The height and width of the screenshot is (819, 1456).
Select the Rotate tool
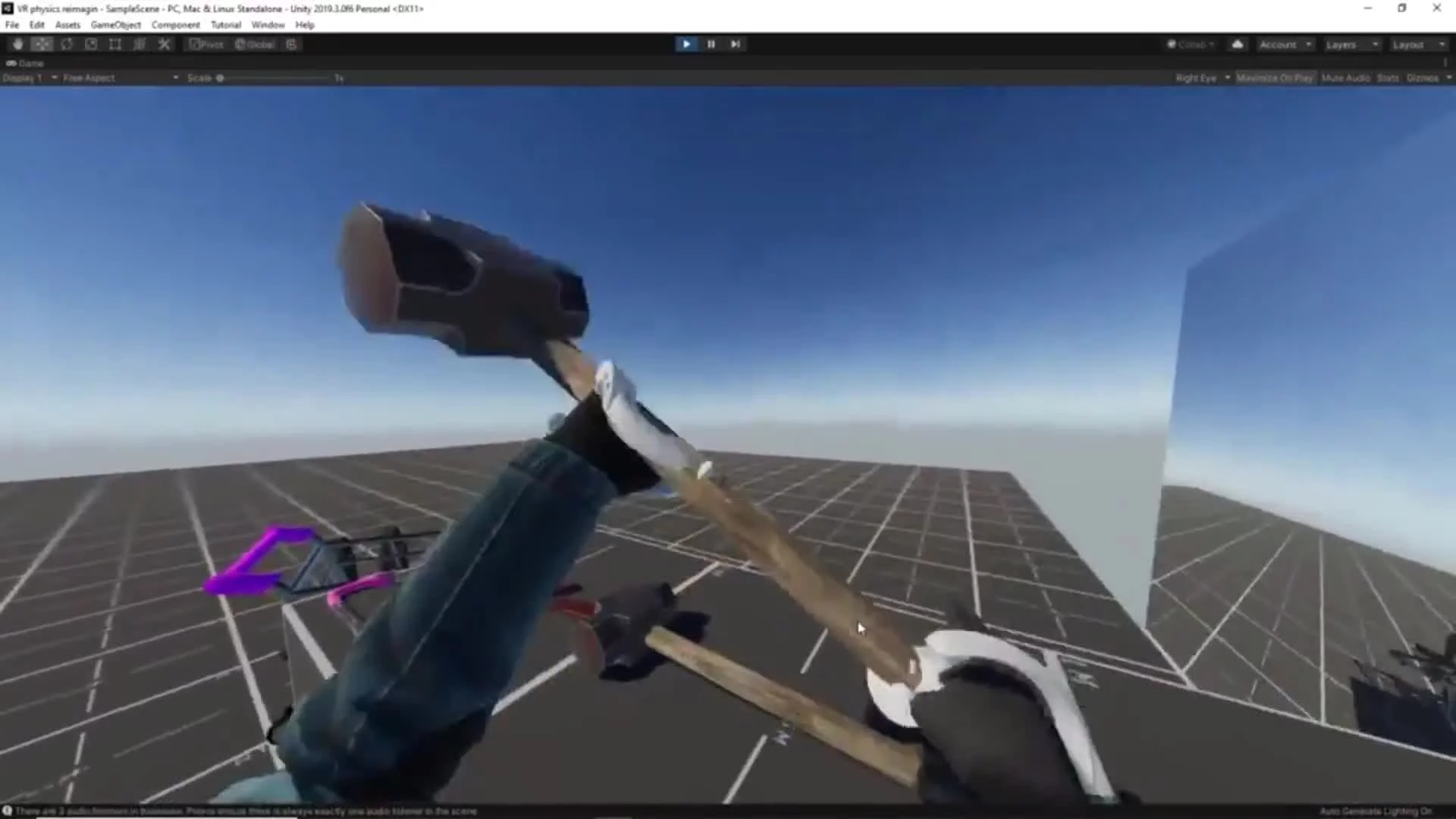[x=67, y=44]
